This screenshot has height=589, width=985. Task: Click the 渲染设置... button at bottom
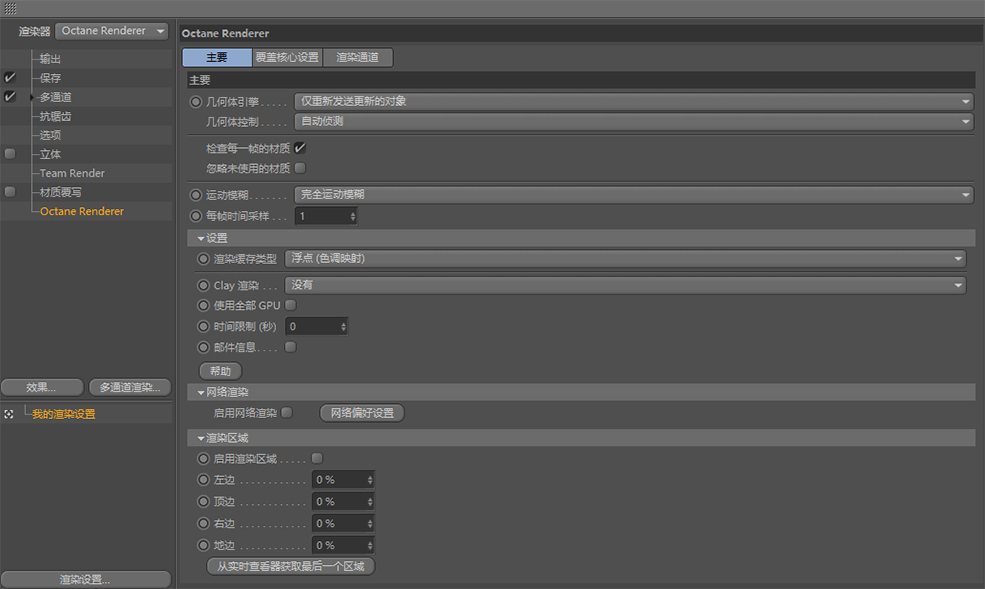[85, 580]
